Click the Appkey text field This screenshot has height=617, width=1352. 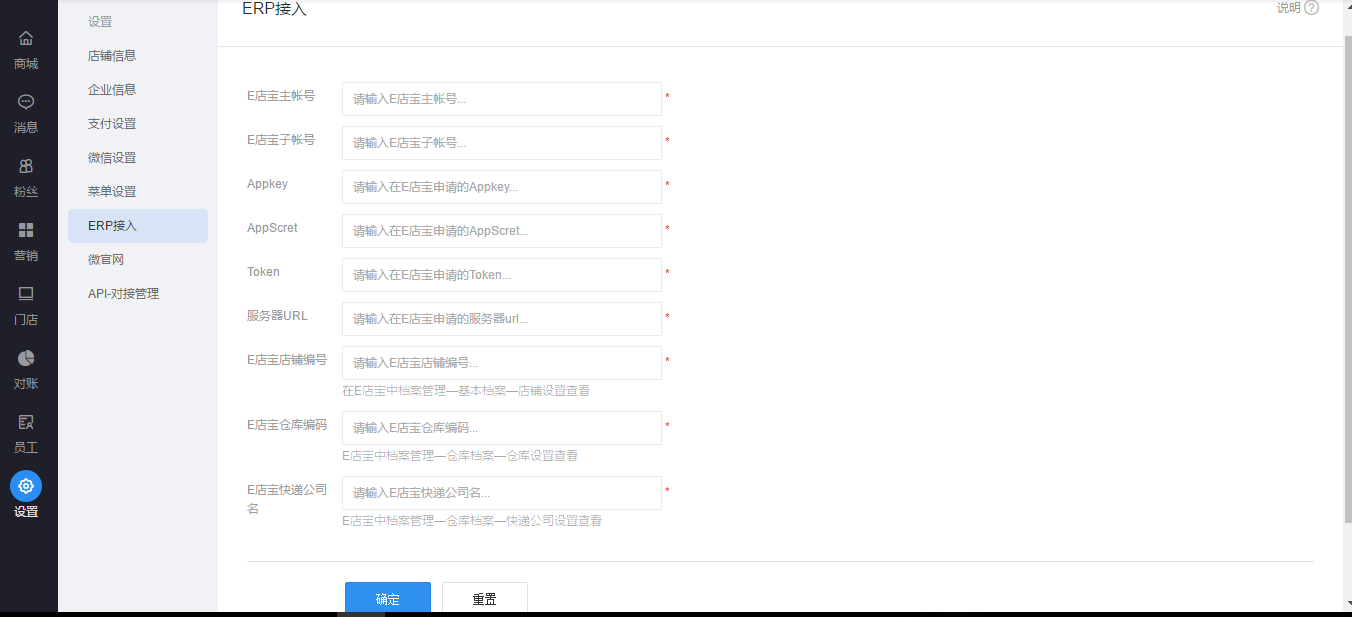[501, 187]
